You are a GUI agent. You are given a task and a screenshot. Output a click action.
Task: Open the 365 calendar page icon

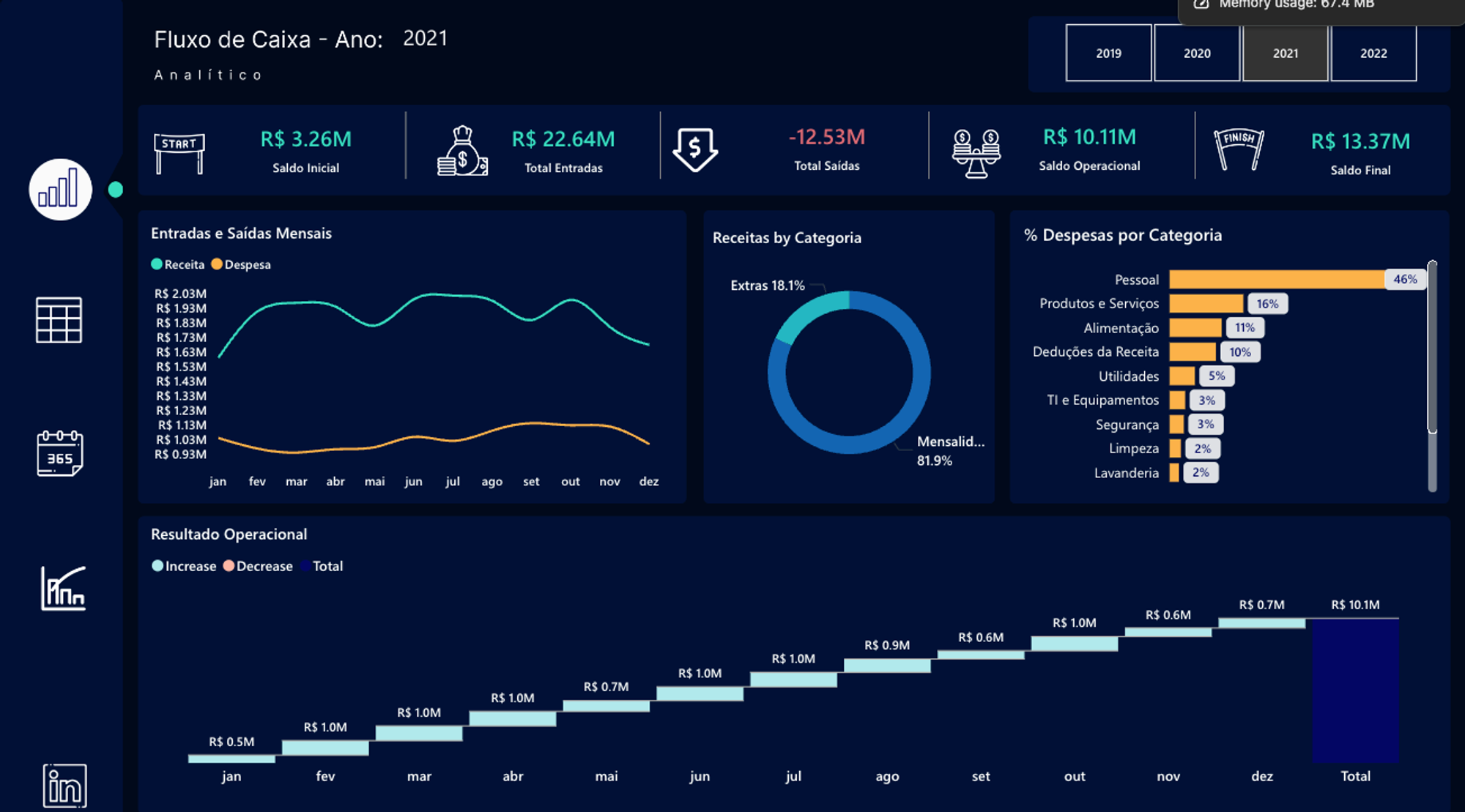[x=59, y=453]
